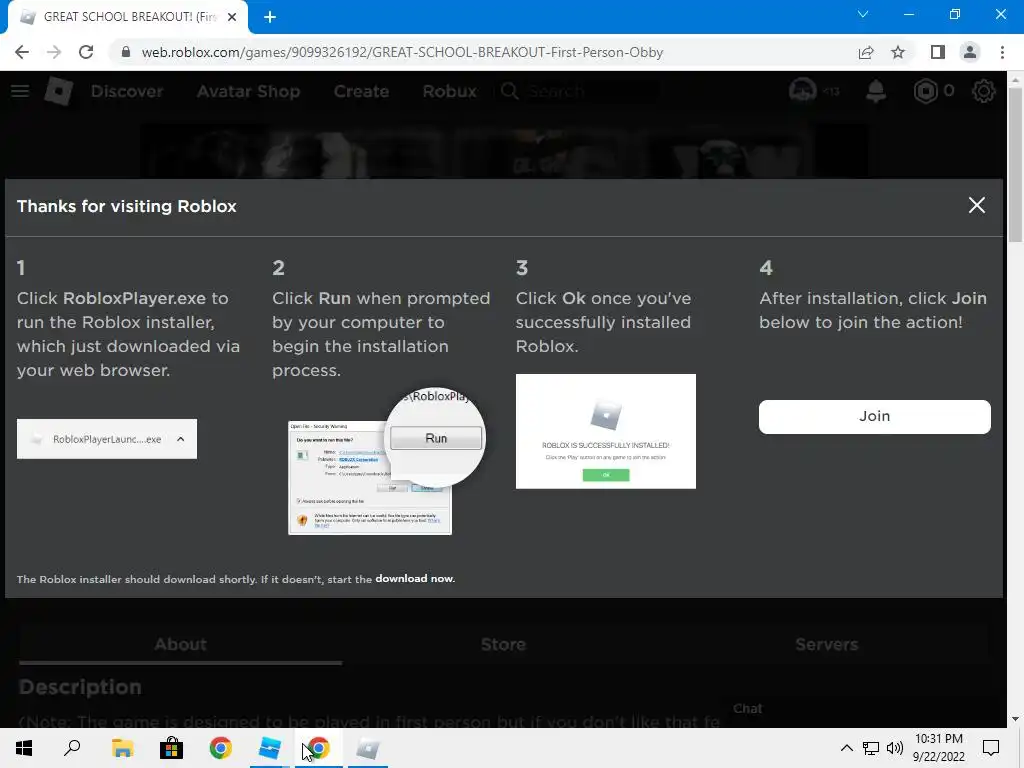Switch to the Servers tab
The width and height of the screenshot is (1024, 768).
826,645
